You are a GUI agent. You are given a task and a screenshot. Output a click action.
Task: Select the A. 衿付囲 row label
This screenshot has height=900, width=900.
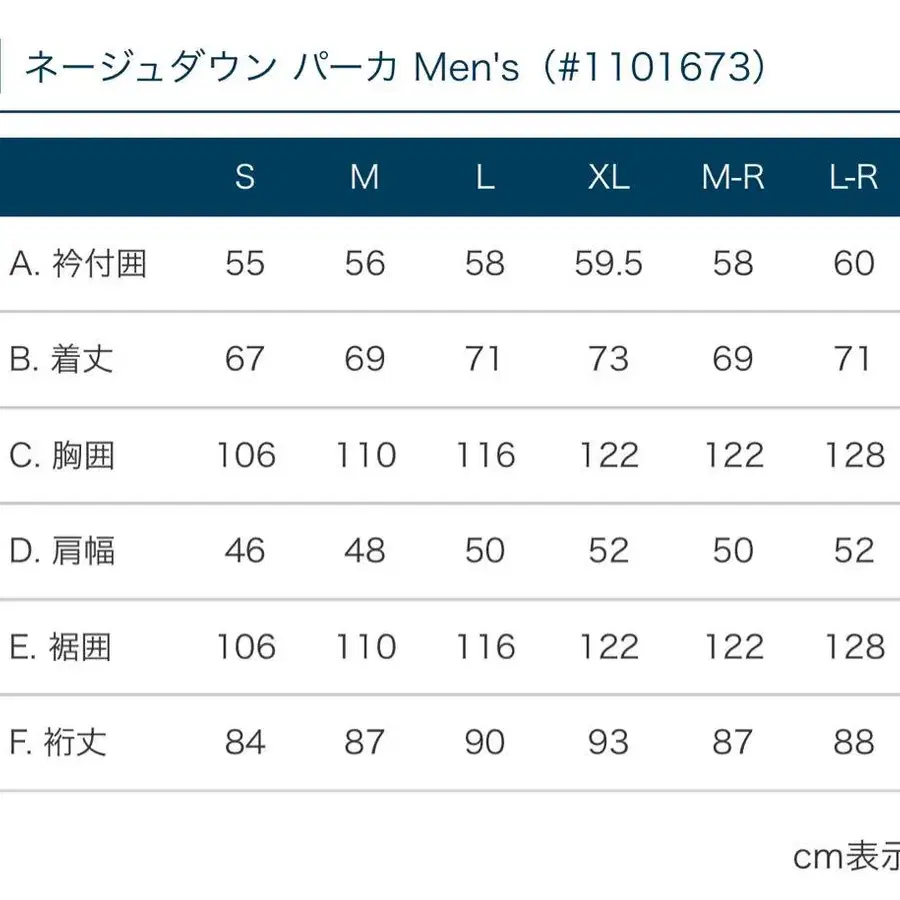tap(78, 264)
